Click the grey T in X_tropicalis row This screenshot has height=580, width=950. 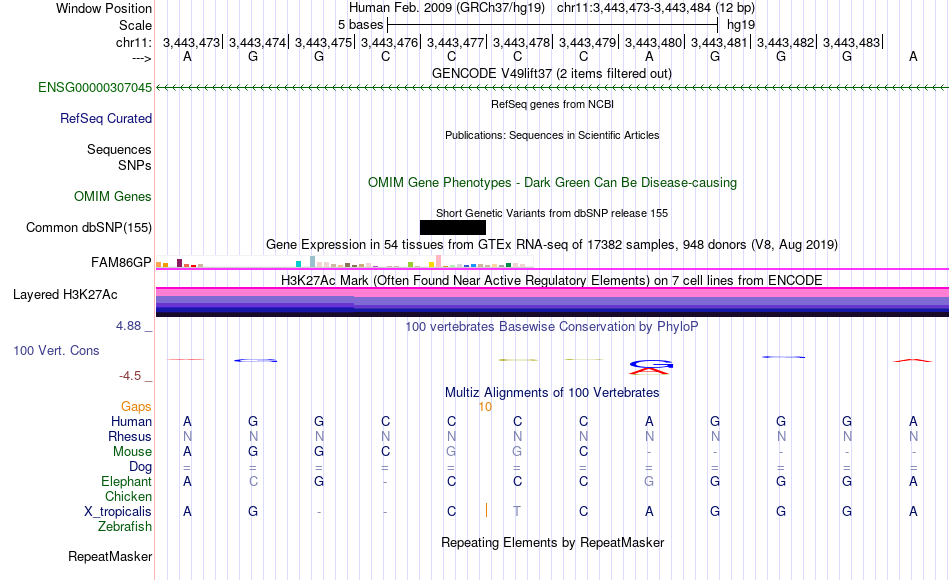click(517, 512)
